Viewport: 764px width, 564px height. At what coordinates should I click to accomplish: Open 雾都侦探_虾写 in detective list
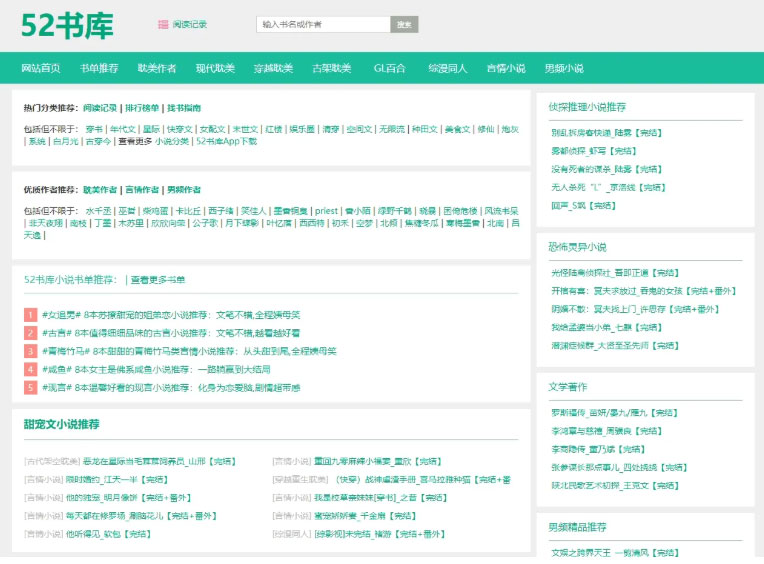pos(593,151)
